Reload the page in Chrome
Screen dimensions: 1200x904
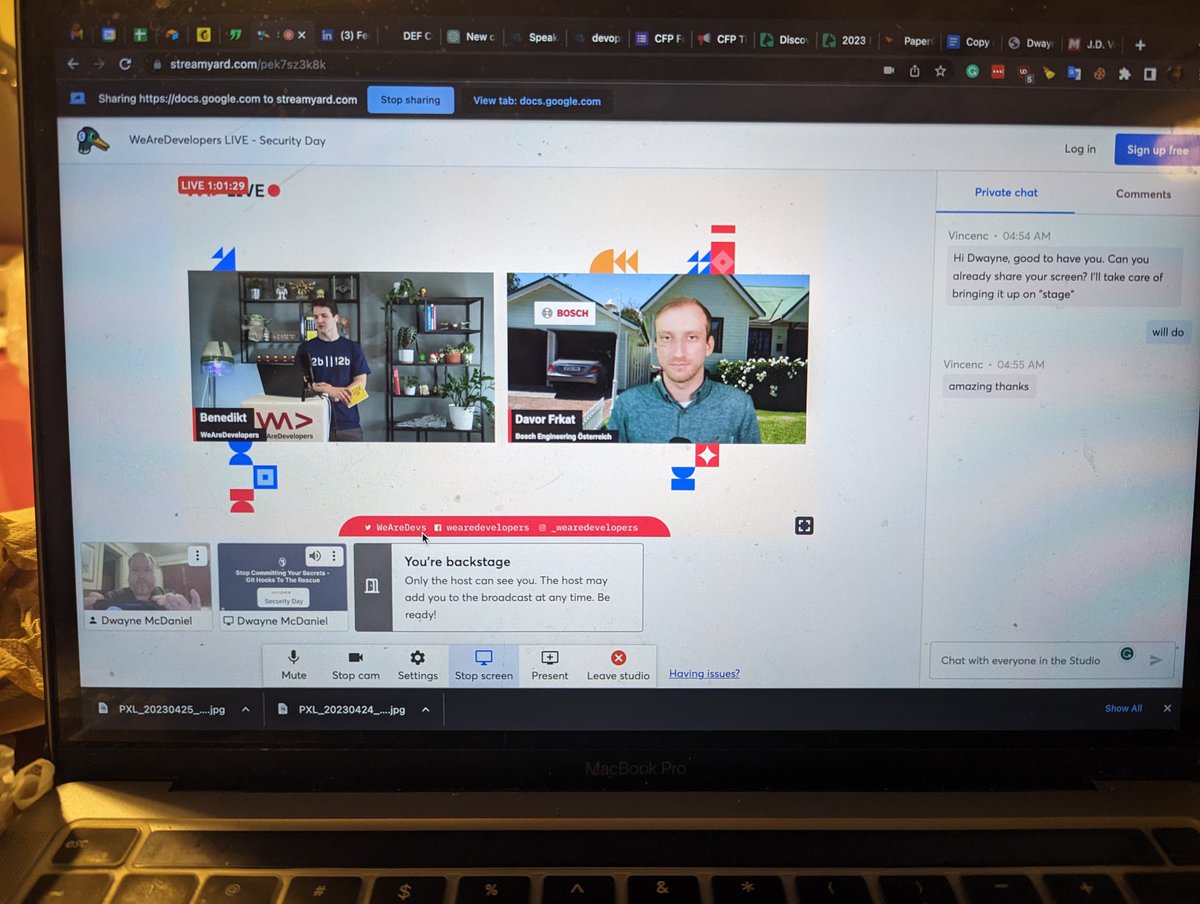(125, 64)
